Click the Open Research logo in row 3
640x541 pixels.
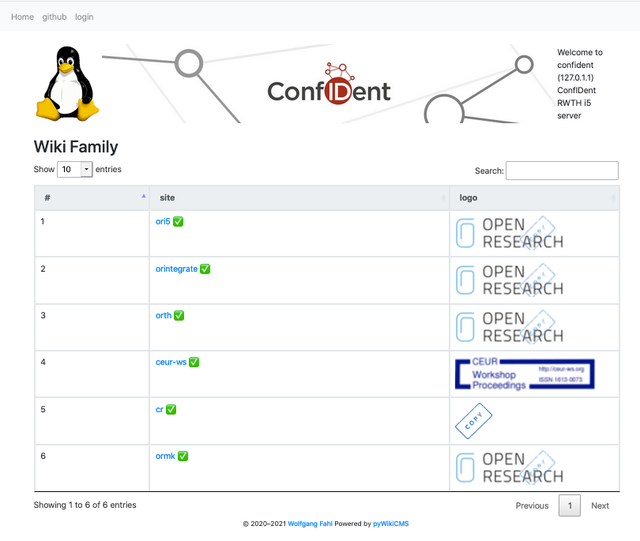[x=509, y=327]
